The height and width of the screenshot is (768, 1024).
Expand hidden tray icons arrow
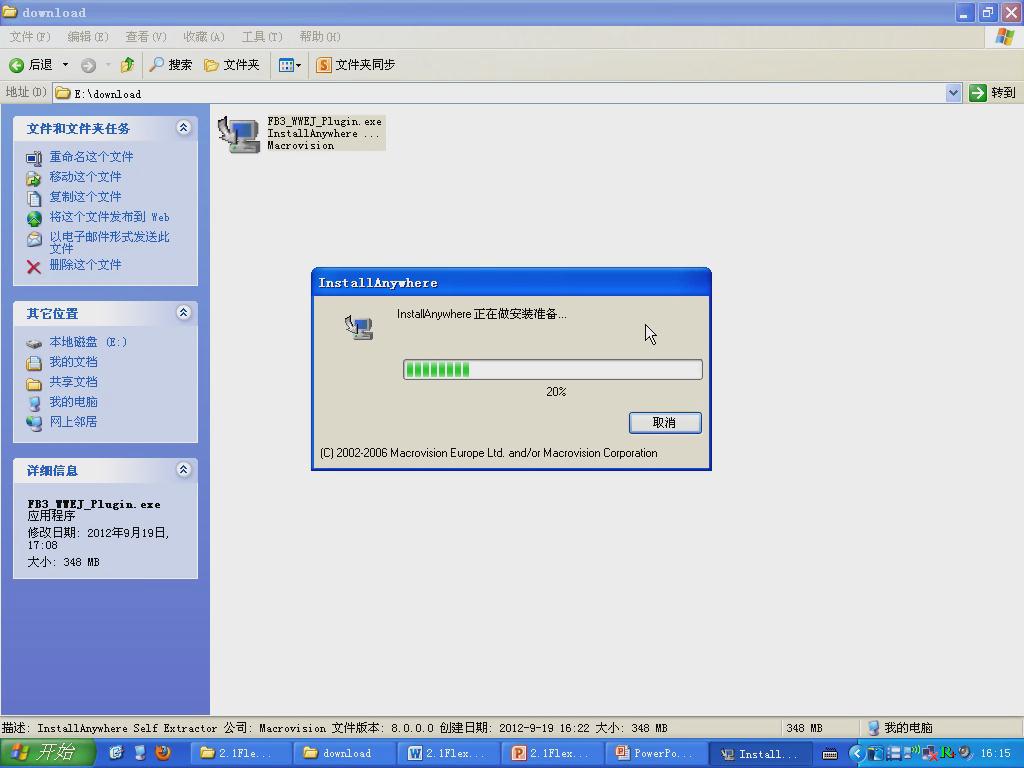pos(856,753)
